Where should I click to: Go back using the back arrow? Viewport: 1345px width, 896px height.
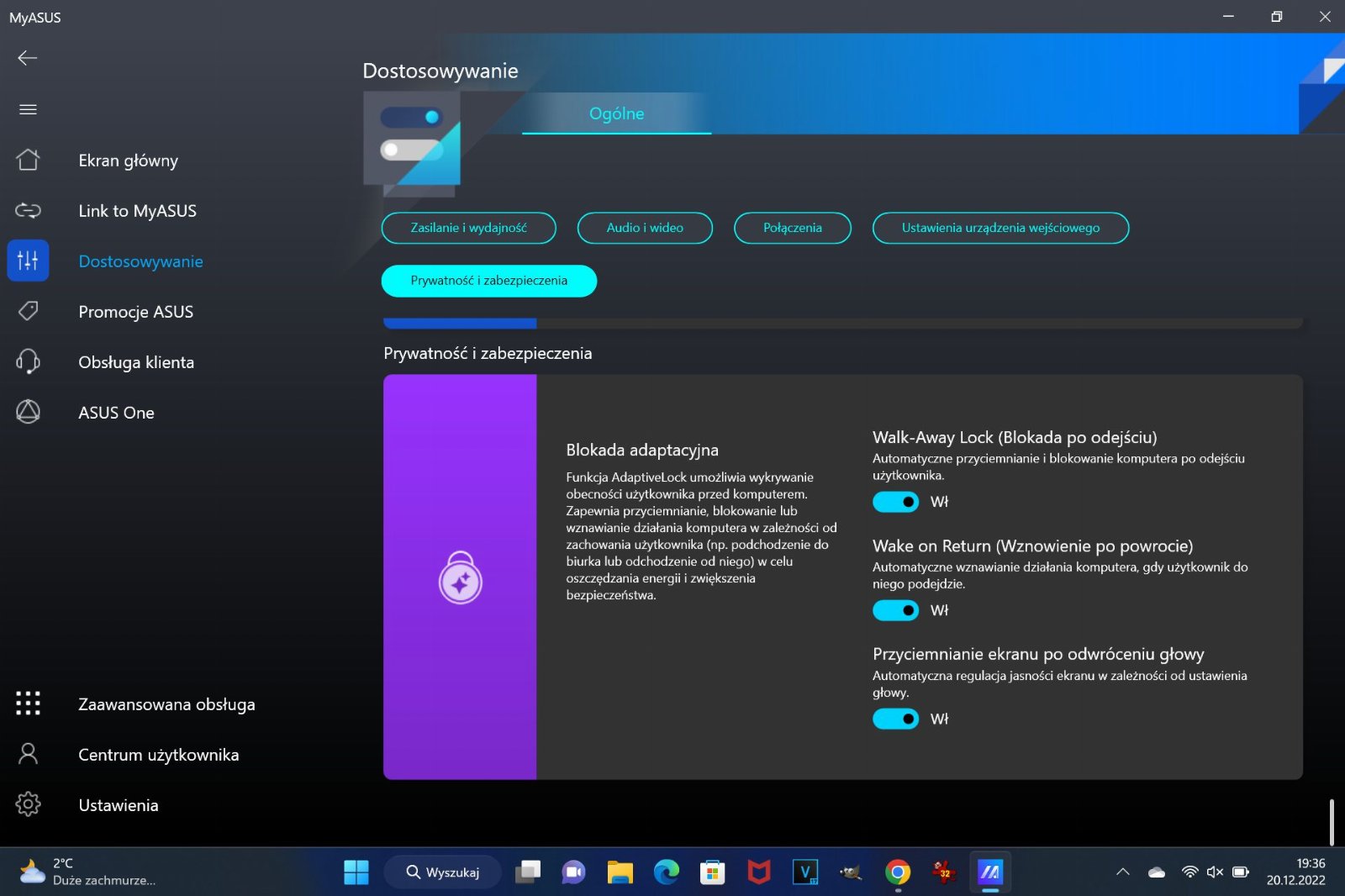click(28, 57)
